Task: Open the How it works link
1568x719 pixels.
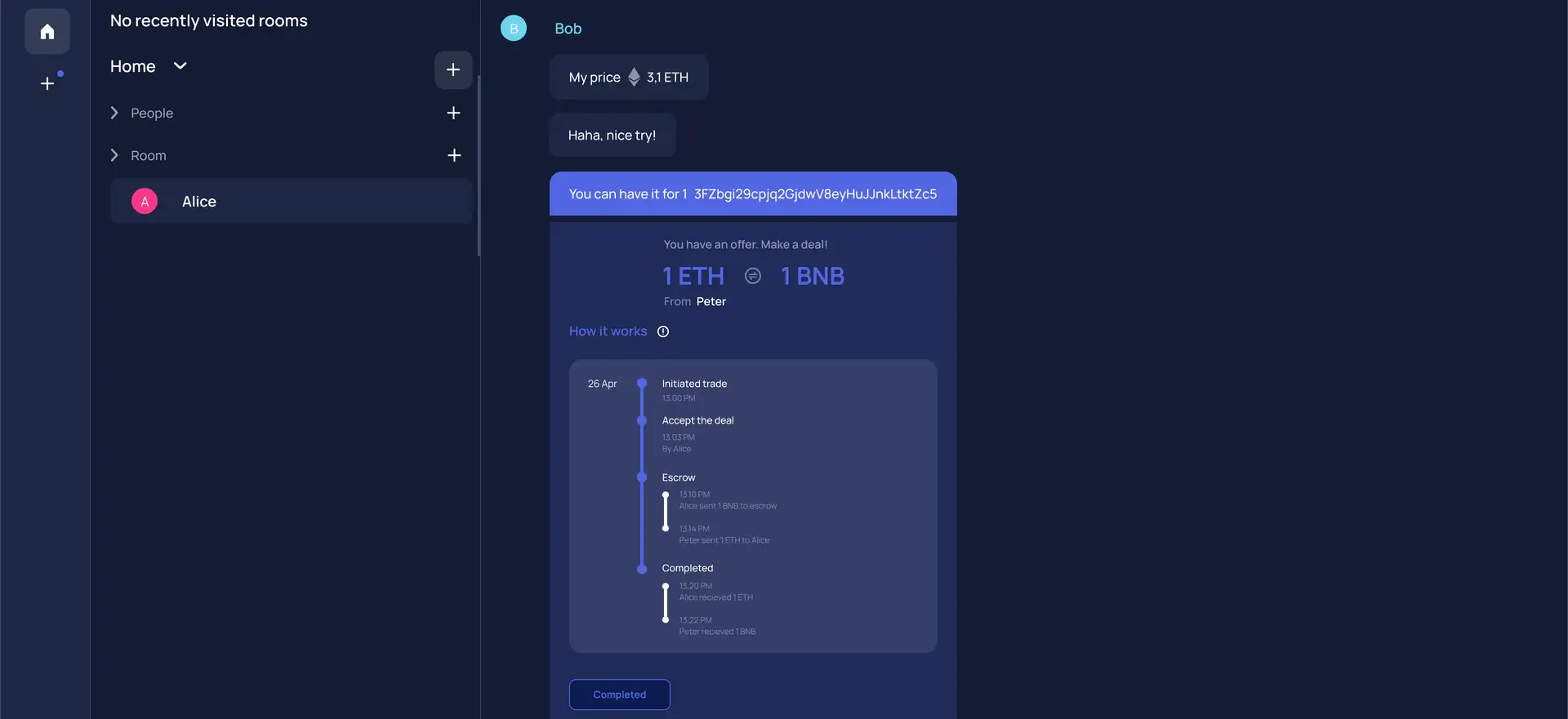Action: click(x=608, y=331)
